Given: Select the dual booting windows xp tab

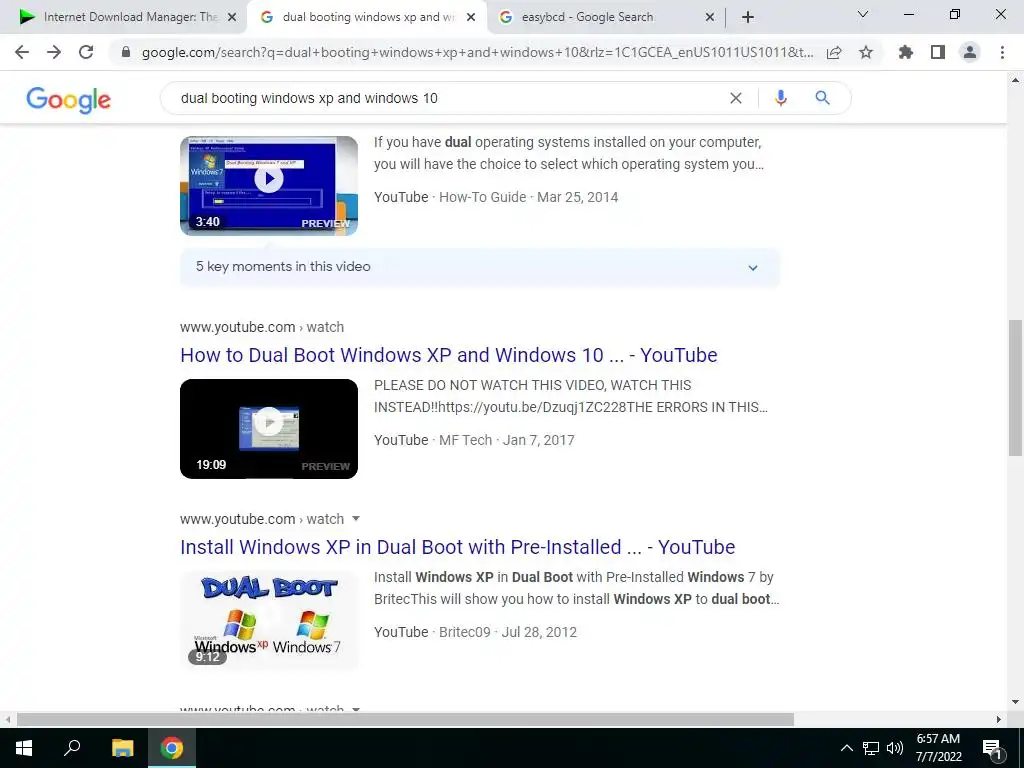Looking at the screenshot, I should coord(367,18).
